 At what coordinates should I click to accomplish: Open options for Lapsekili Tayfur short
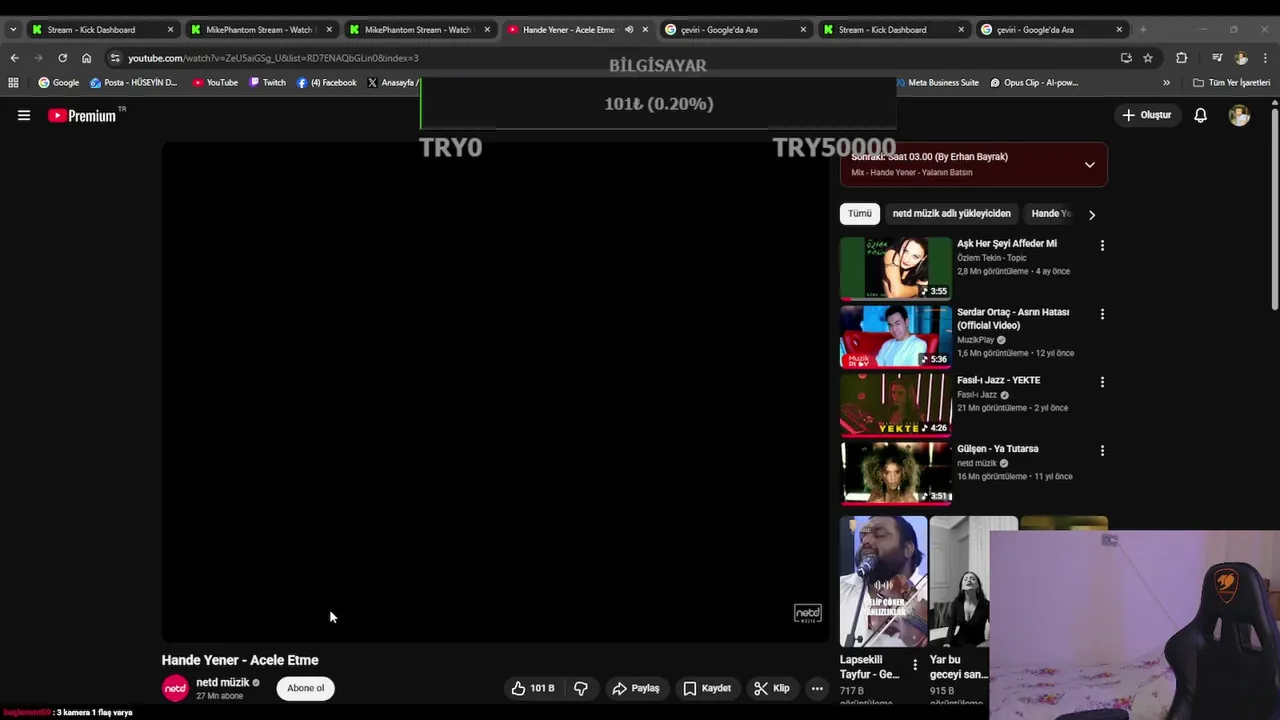point(915,664)
